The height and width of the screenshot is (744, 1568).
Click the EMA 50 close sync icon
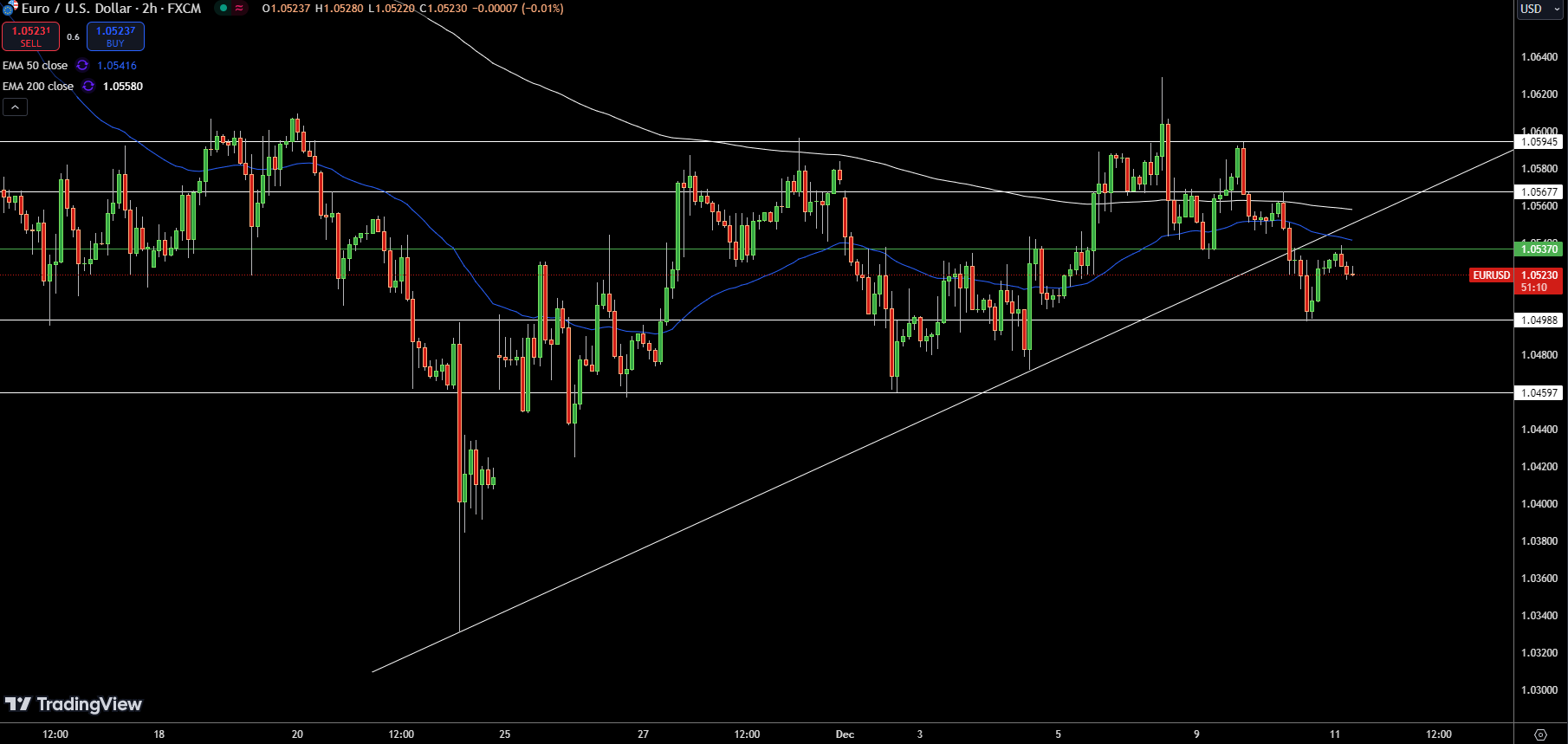(x=82, y=66)
